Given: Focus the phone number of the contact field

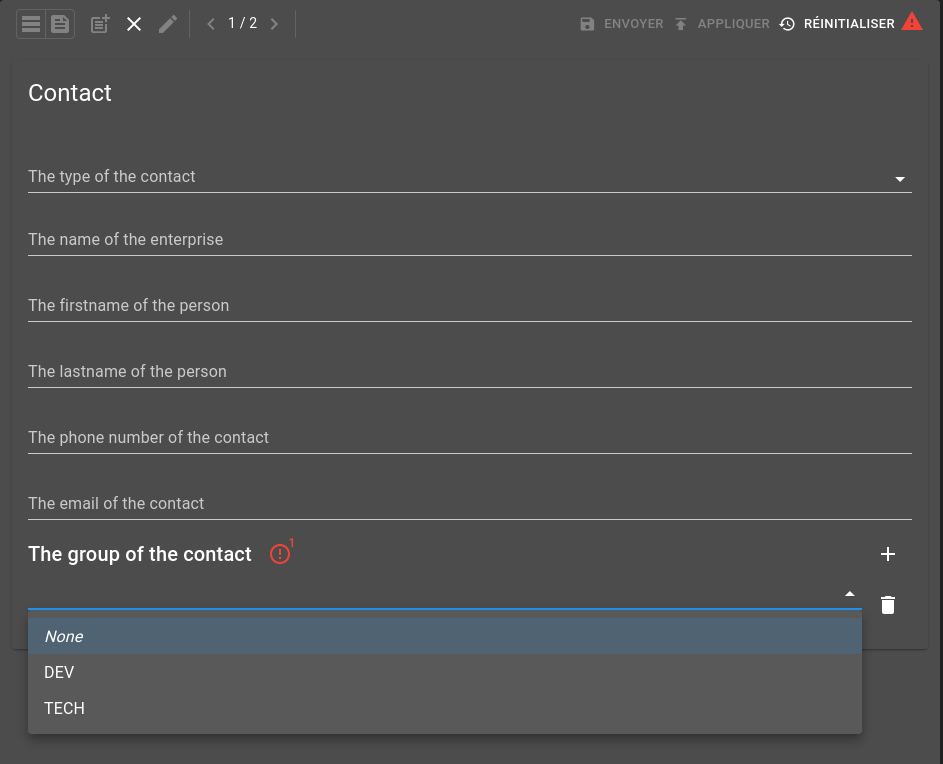Looking at the screenshot, I should coord(470,438).
